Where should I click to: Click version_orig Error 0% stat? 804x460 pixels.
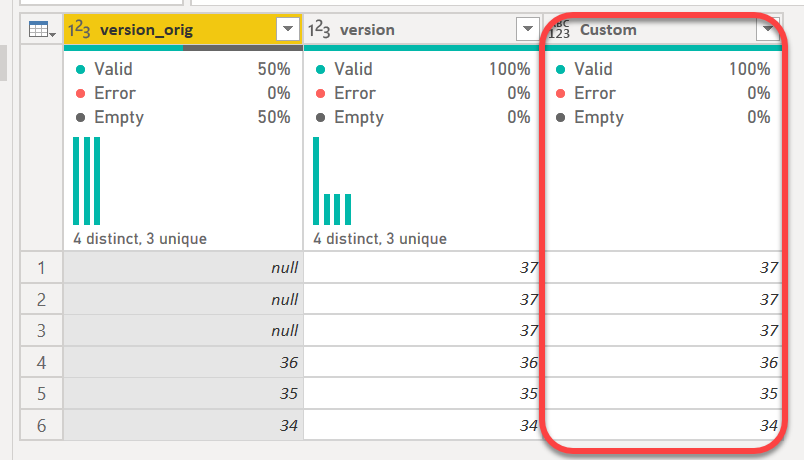(x=183, y=93)
